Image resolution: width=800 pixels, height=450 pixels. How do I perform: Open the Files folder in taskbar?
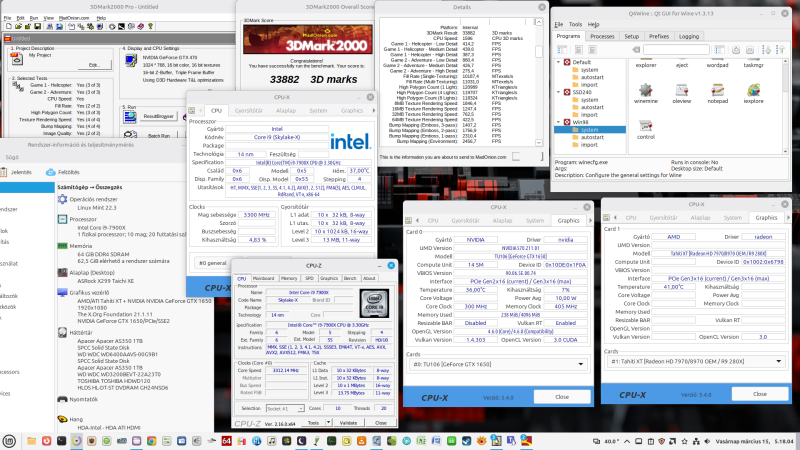tap(31, 441)
